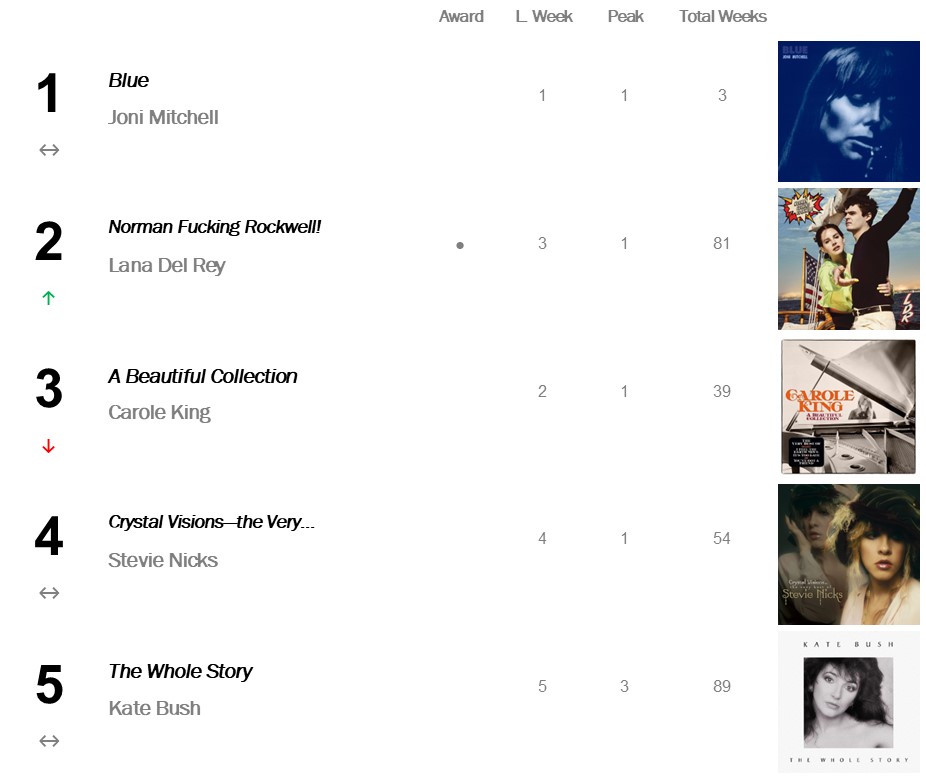Open the Carole King album cover thumbnail
Screen dimensions: 926x776
(x=848, y=406)
